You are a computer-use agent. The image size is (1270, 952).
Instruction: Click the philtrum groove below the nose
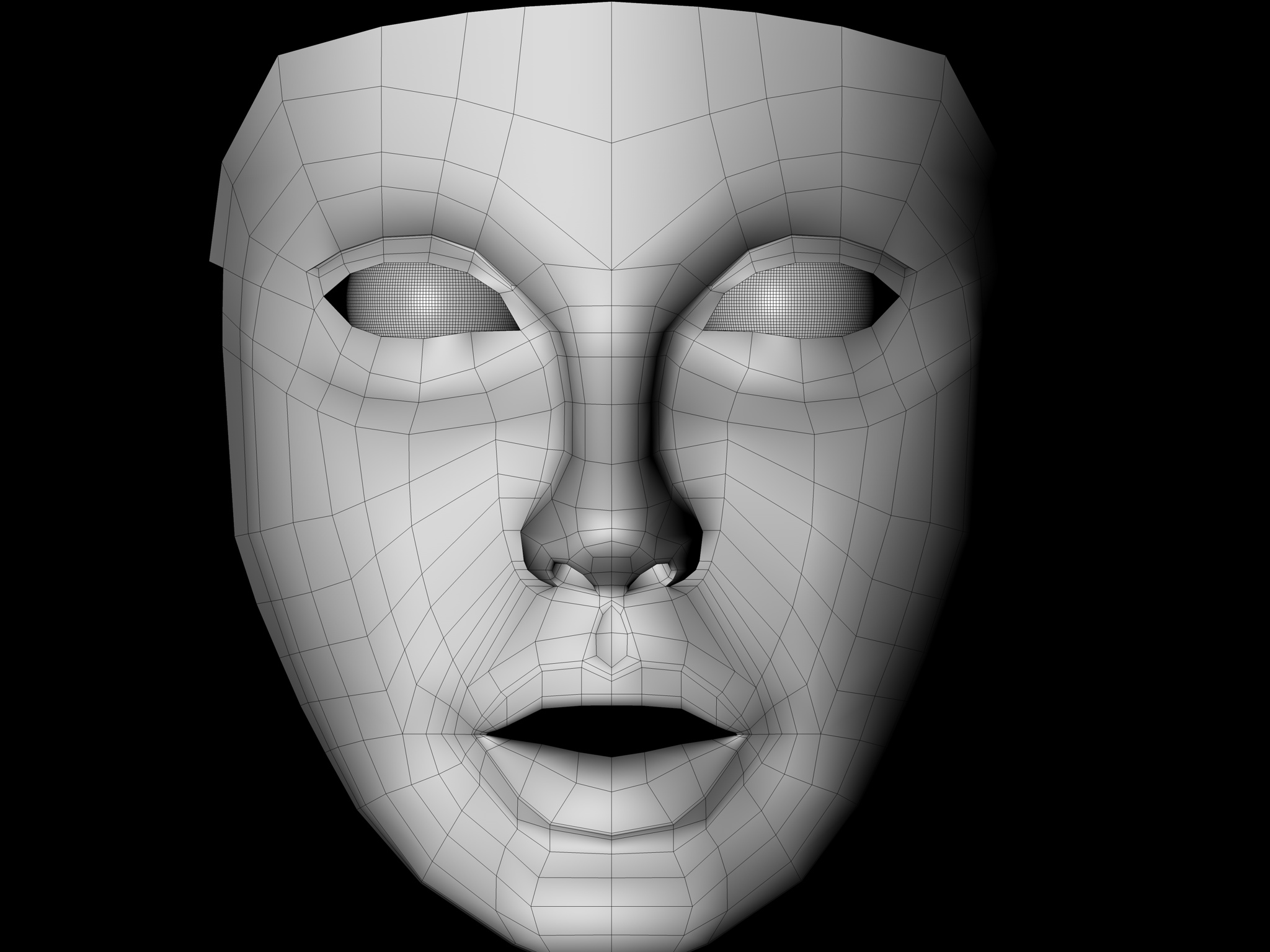pos(613,638)
